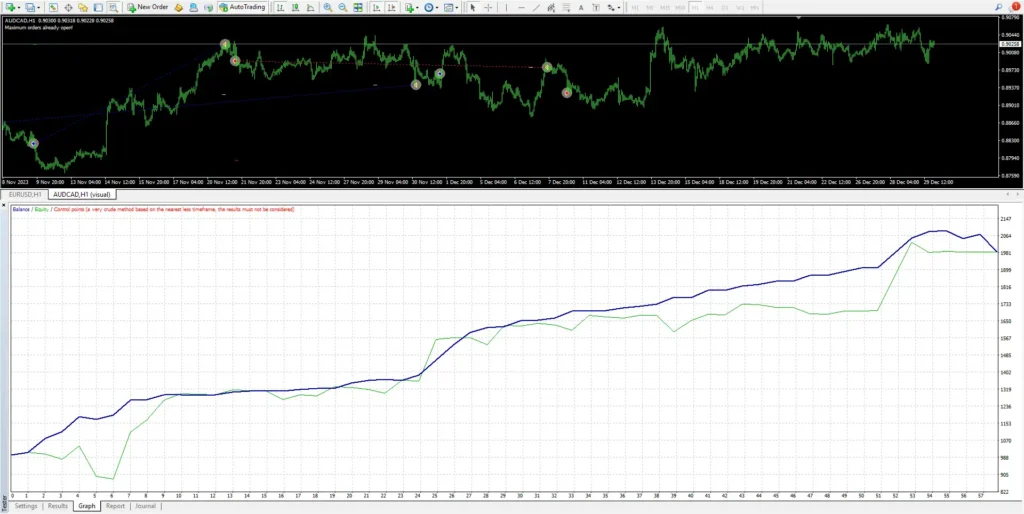Click the 2147 value on the graph scale
Screen dimensions: 1024x514
point(1006,219)
